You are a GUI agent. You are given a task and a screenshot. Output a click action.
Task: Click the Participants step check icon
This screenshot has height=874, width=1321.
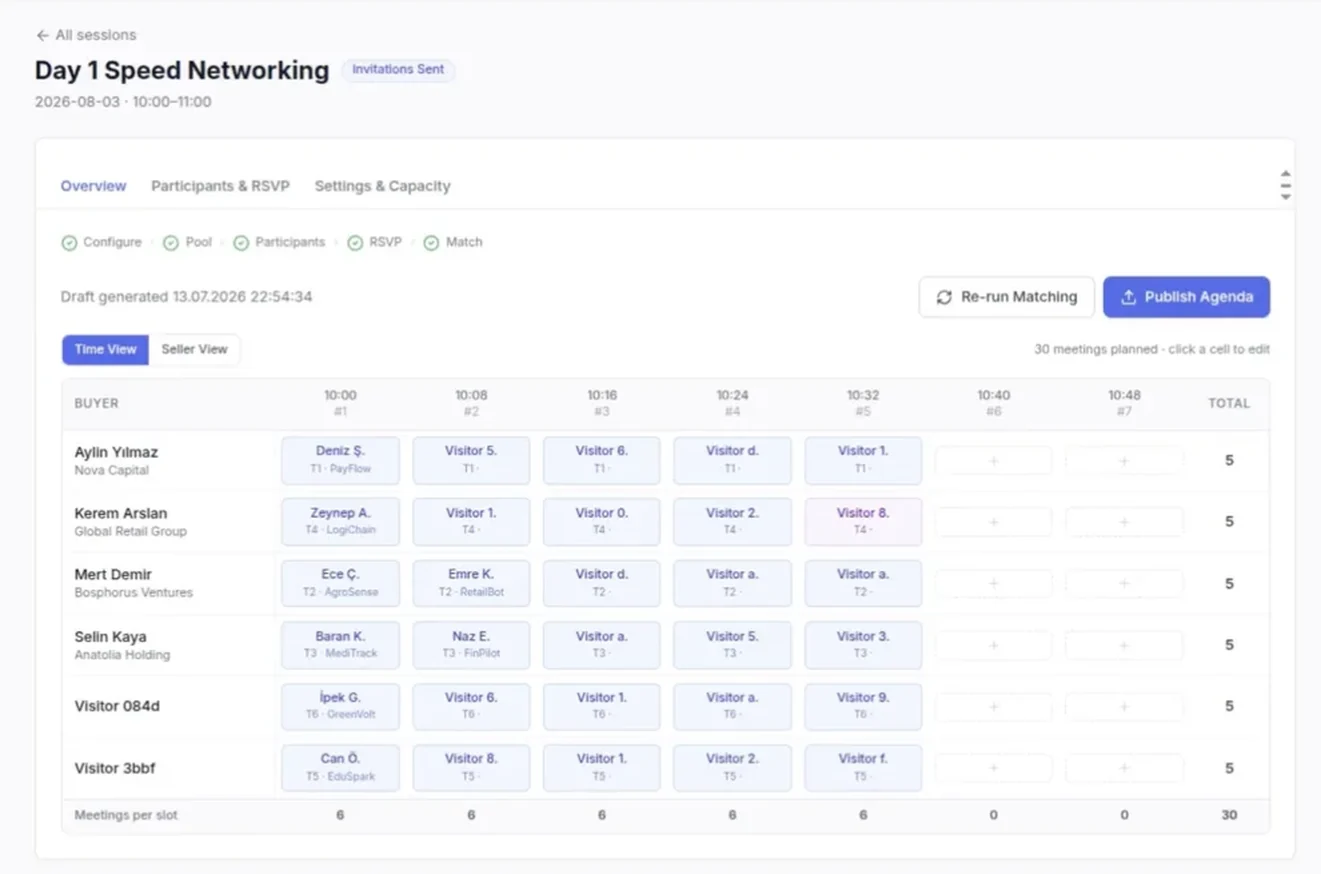[241, 243]
